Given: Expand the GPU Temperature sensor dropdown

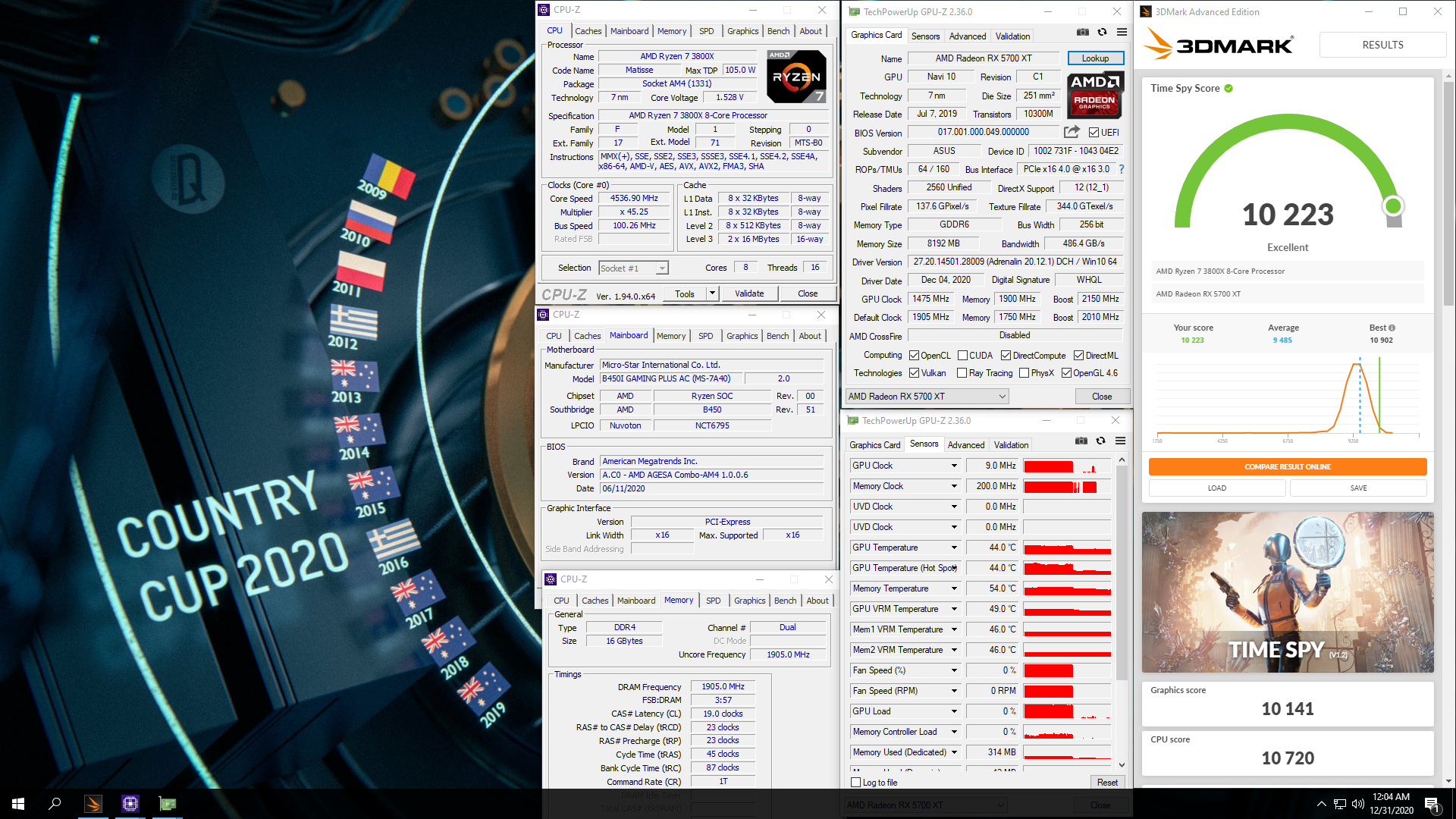Looking at the screenshot, I should (954, 548).
